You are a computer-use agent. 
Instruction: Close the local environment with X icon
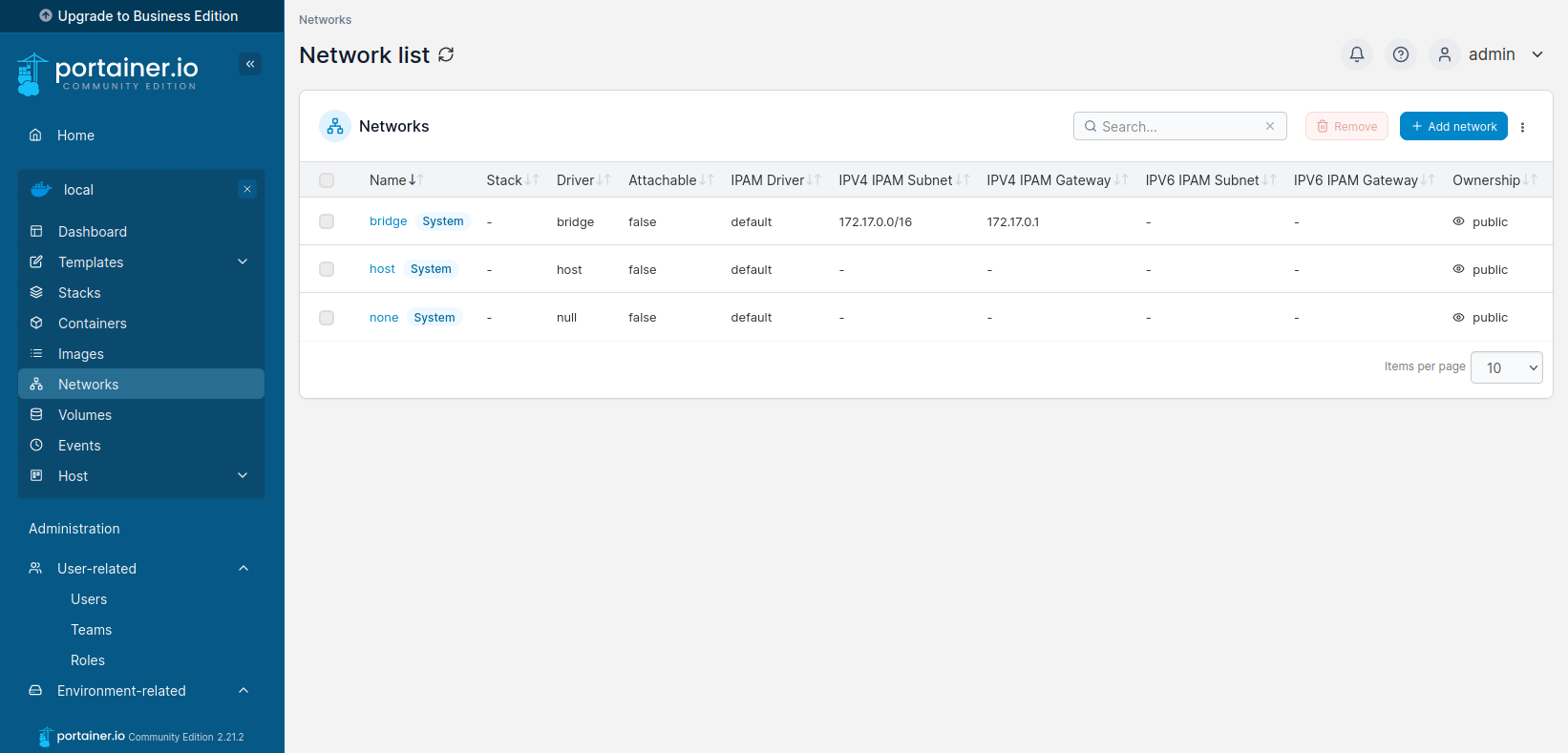tap(247, 189)
